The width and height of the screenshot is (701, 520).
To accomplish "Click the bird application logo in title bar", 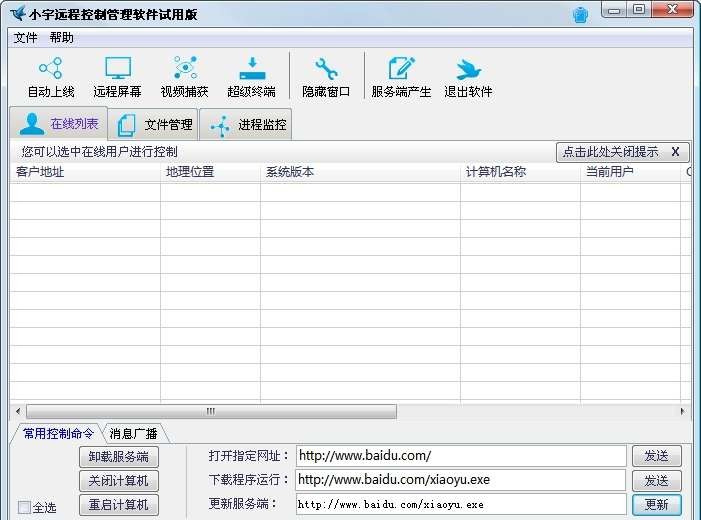I will (18, 13).
